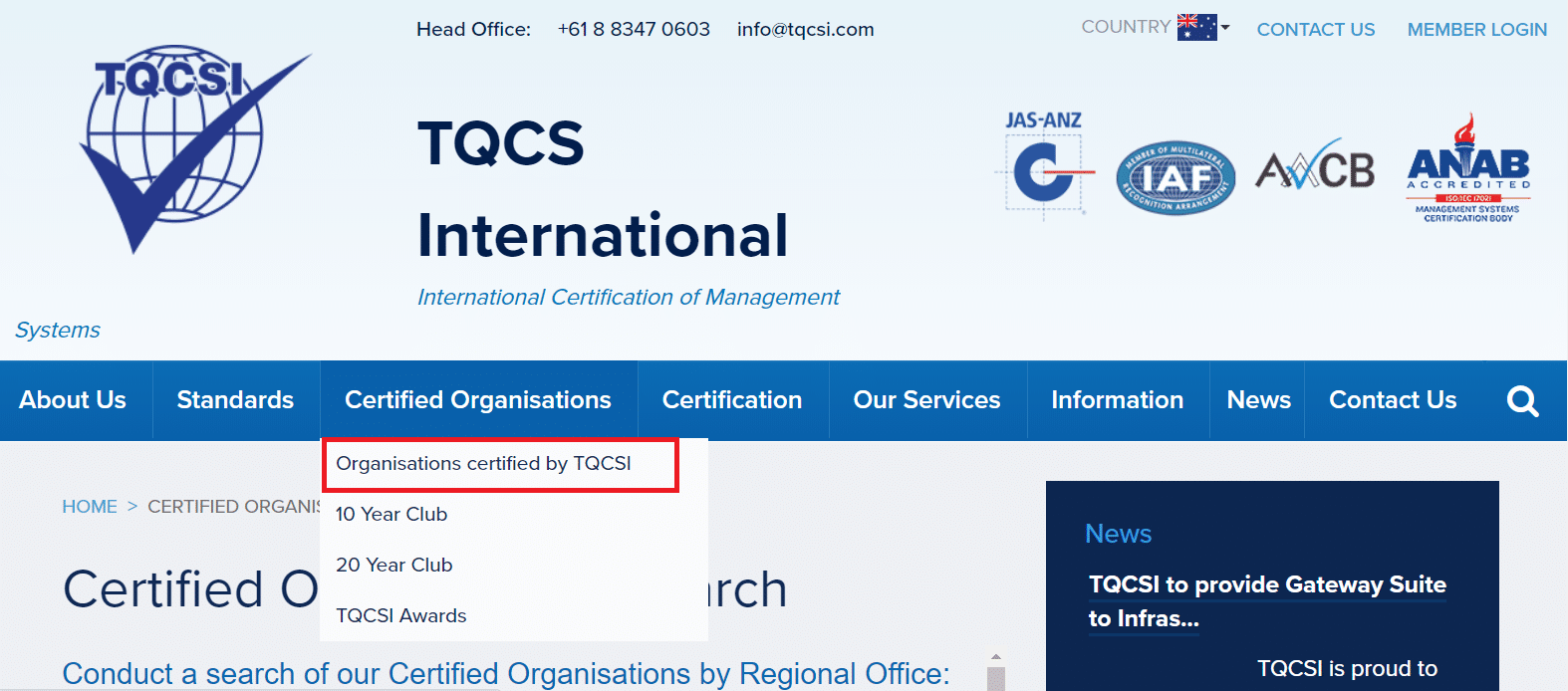This screenshot has height=691, width=1568.
Task: Click the News sidebar heading
Action: [1118, 534]
